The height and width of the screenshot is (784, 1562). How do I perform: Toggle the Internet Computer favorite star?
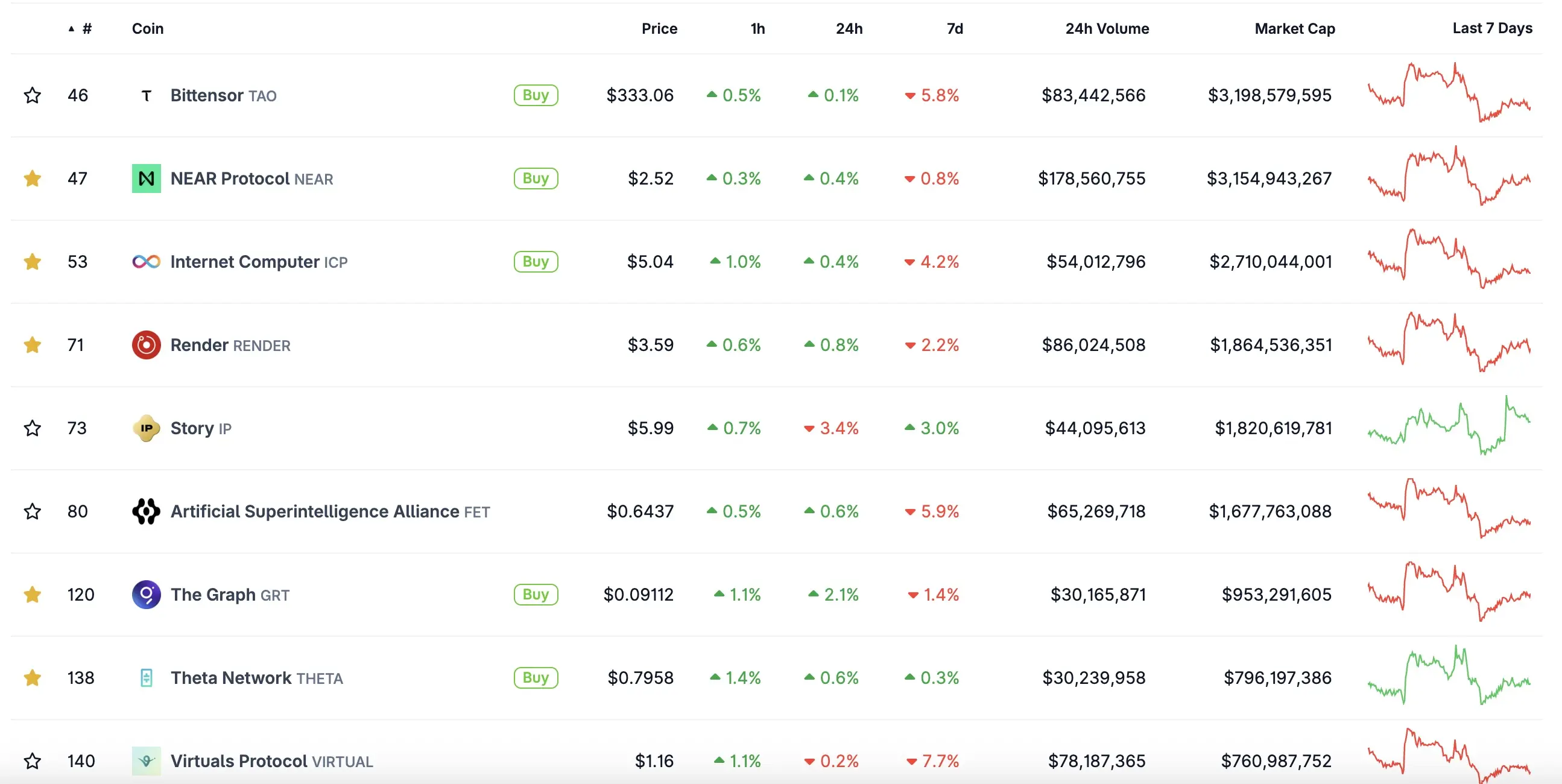coord(32,261)
